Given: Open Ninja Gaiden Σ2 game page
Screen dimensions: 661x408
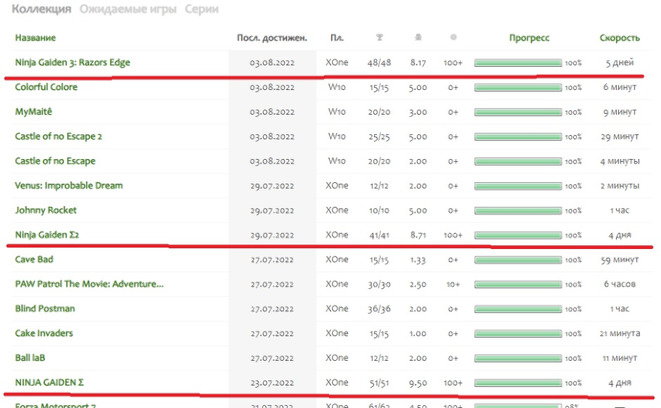Looking at the screenshot, I should point(47,235).
